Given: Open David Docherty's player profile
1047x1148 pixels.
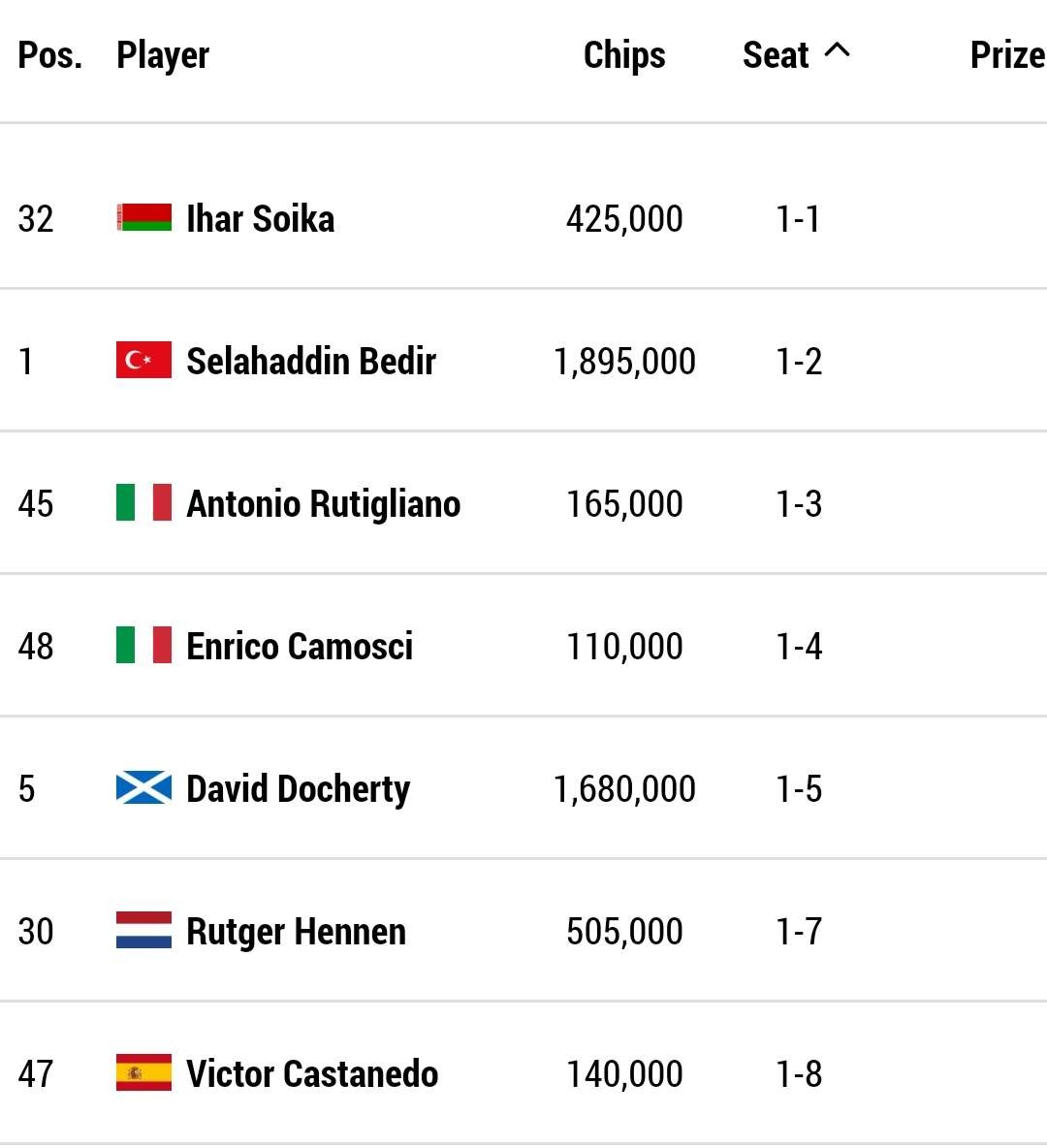Looking at the screenshot, I should [298, 789].
